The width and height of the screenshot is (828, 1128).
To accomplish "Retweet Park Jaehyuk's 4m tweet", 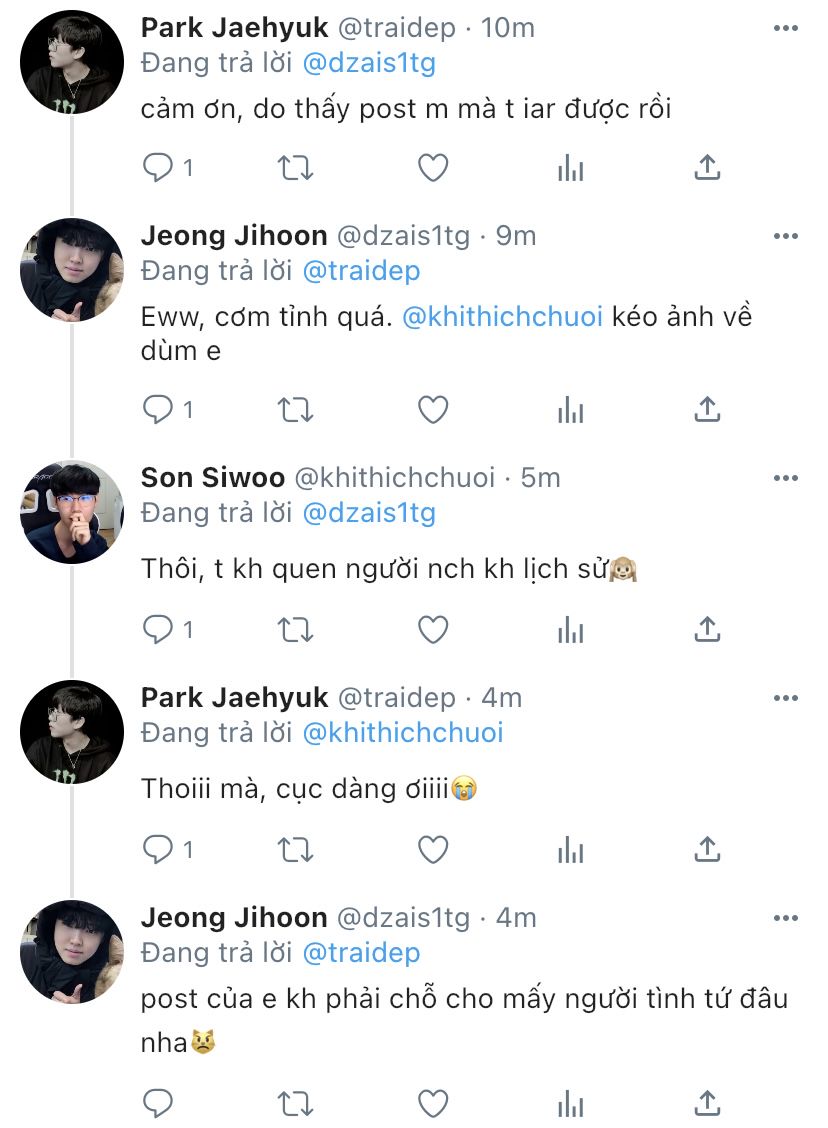I will tap(295, 849).
